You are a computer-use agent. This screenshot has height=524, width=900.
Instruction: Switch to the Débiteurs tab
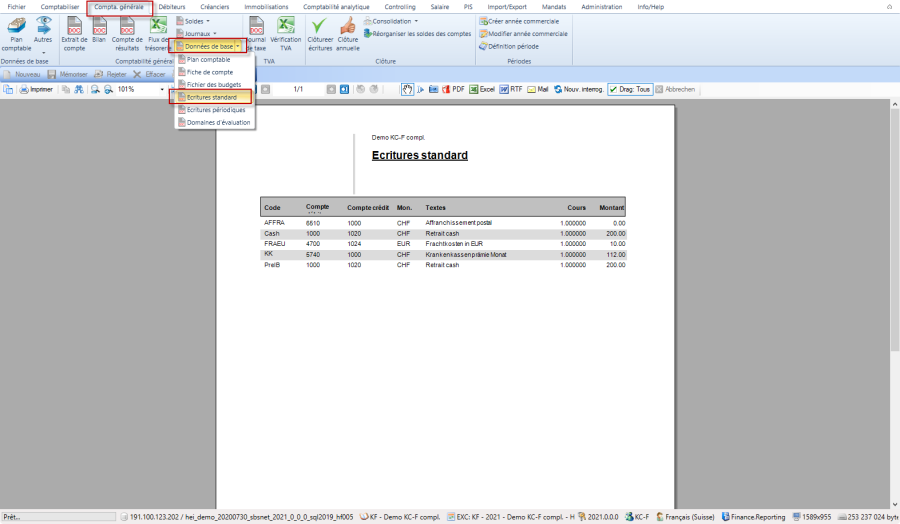[x=172, y=7]
